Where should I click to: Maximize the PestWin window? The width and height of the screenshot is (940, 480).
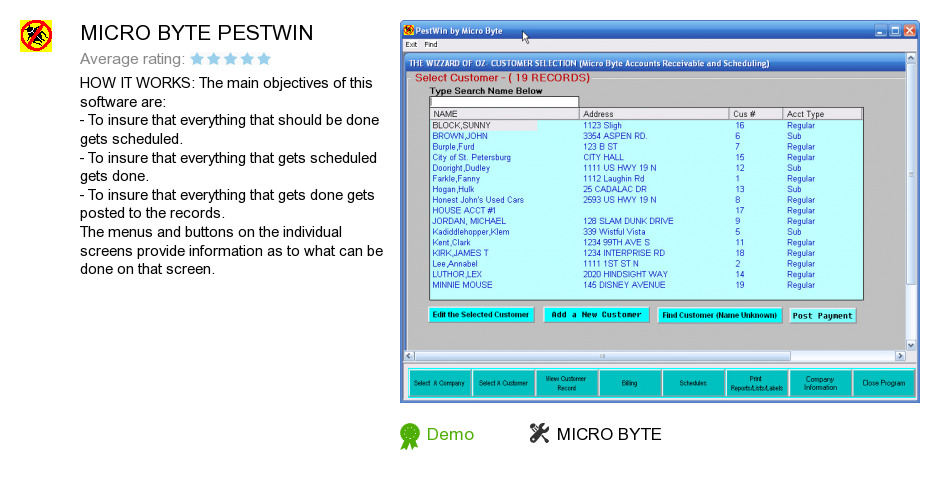pyautogui.click(x=895, y=31)
